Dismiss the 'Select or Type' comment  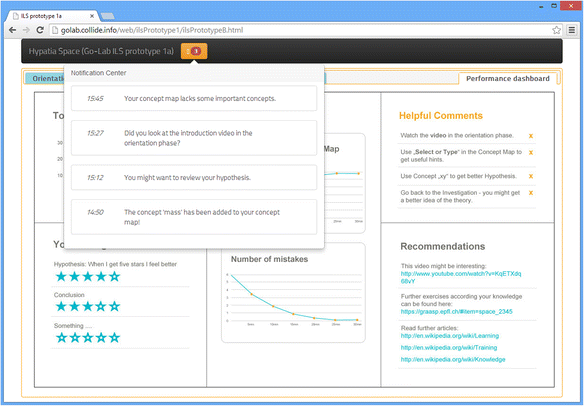click(531, 152)
